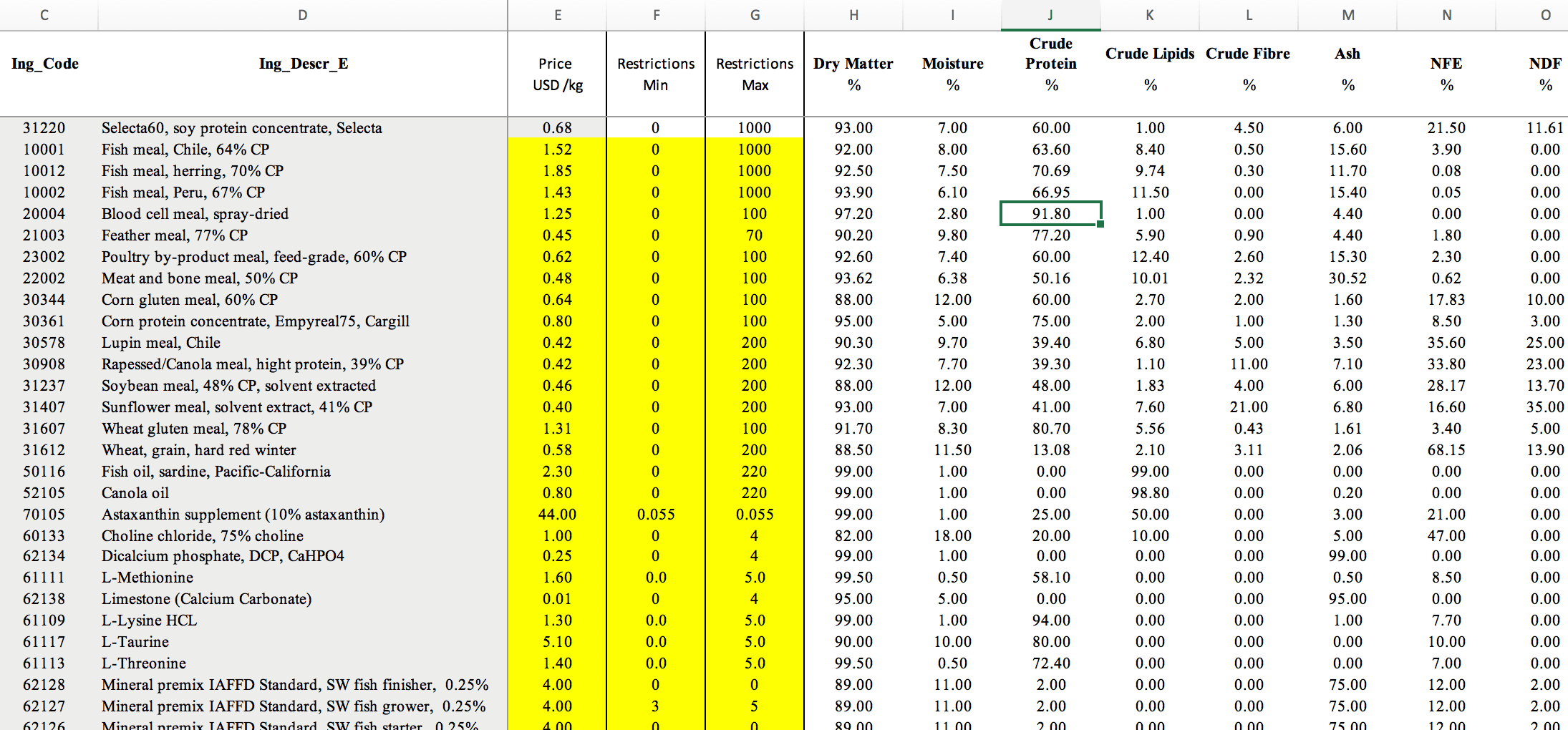Click NDF value 25.00 for Lupin meal
The height and width of the screenshot is (730, 1568).
click(x=1545, y=342)
